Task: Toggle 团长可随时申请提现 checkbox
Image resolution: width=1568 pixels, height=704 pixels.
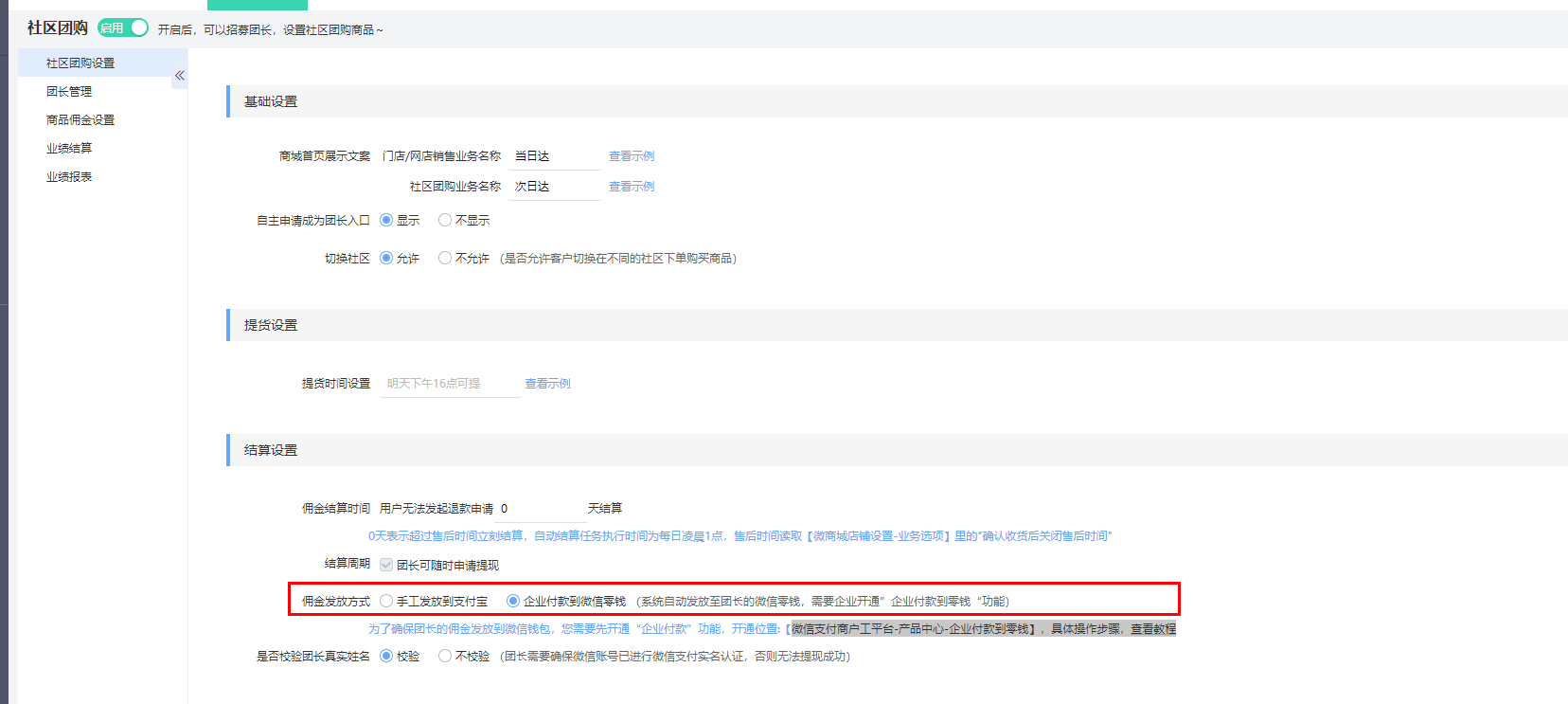Action: [x=386, y=566]
